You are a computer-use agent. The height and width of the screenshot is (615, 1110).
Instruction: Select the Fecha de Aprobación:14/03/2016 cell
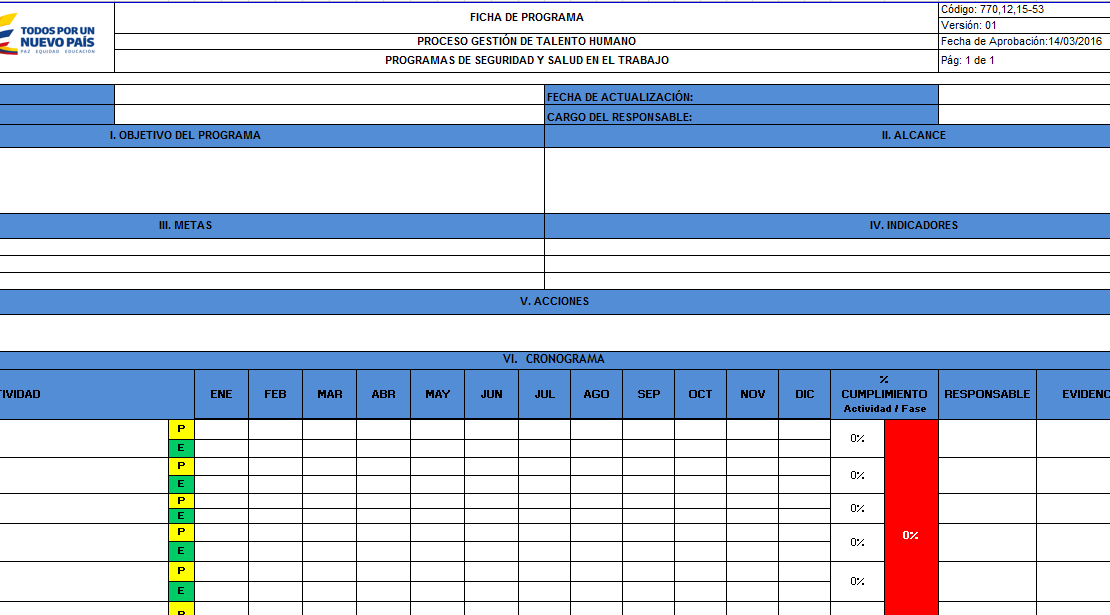pos(1024,41)
